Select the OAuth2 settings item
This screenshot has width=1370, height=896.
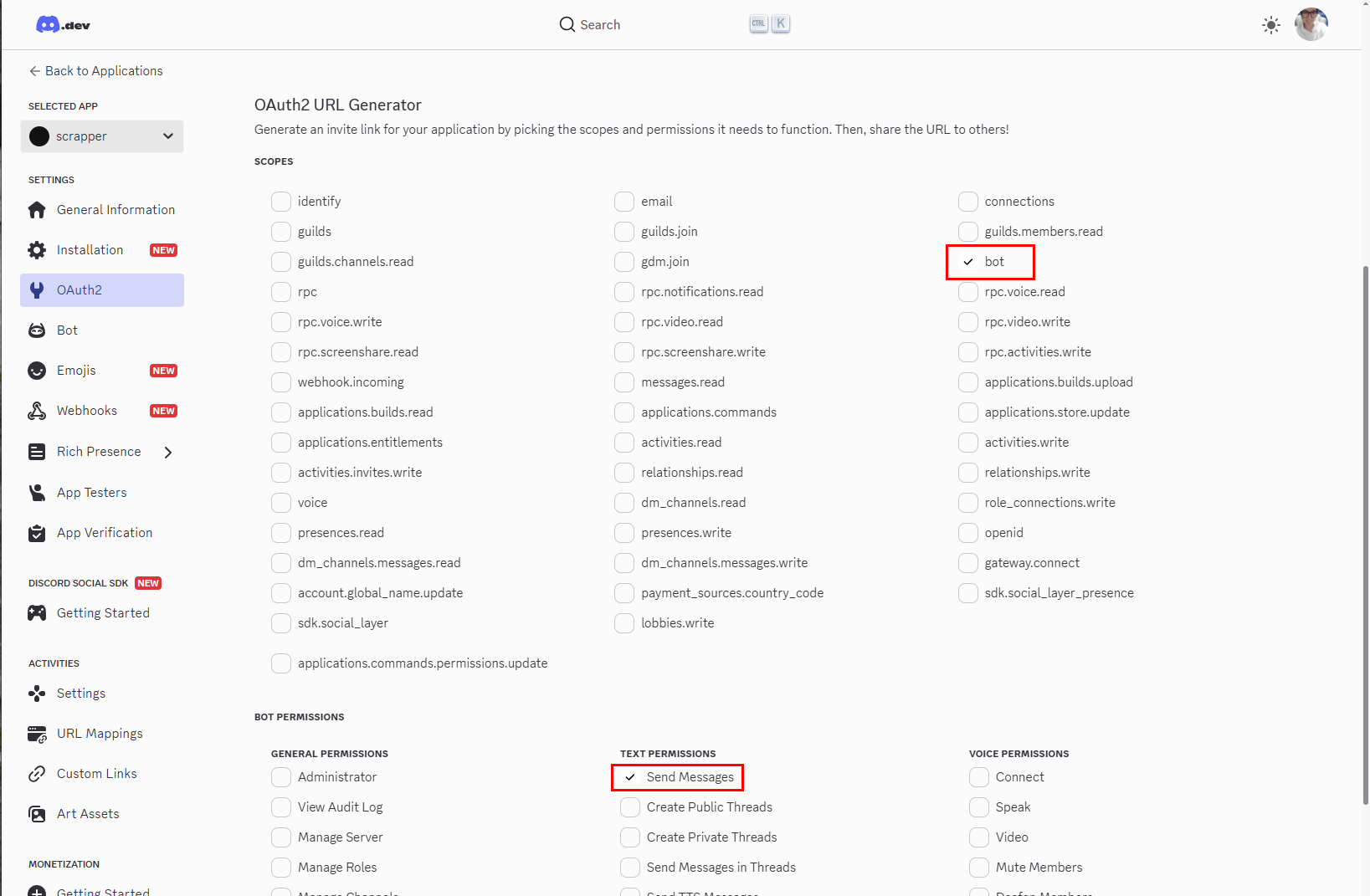pyautogui.click(x=102, y=290)
